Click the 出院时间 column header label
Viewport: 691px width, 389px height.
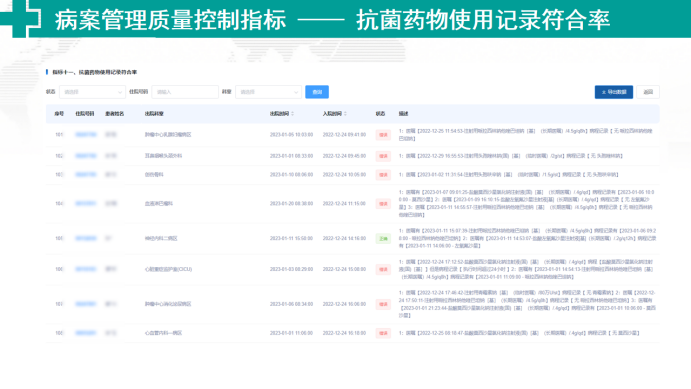pyautogui.click(x=279, y=114)
